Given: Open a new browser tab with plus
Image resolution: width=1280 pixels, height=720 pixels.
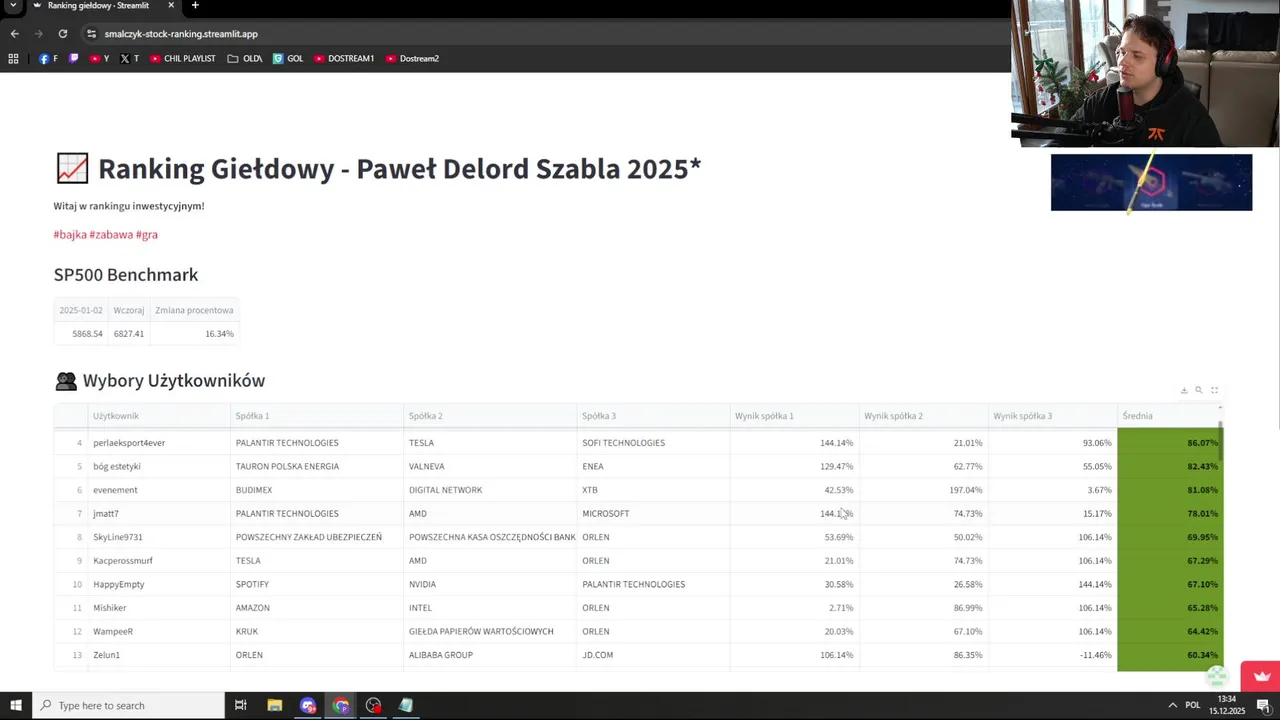Looking at the screenshot, I should coord(195,6).
